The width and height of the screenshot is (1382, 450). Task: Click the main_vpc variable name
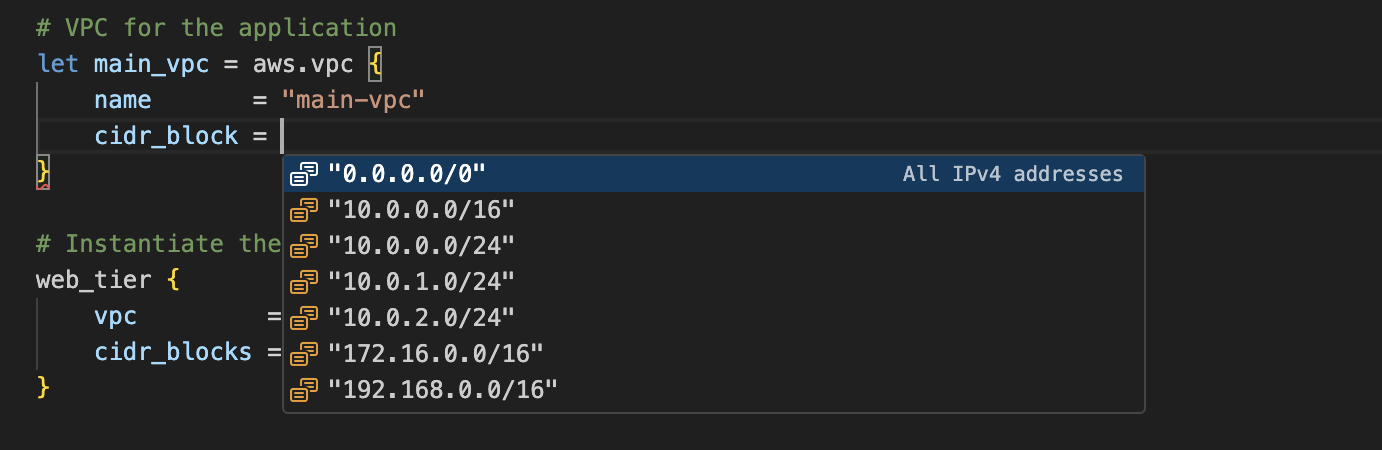pos(150,64)
